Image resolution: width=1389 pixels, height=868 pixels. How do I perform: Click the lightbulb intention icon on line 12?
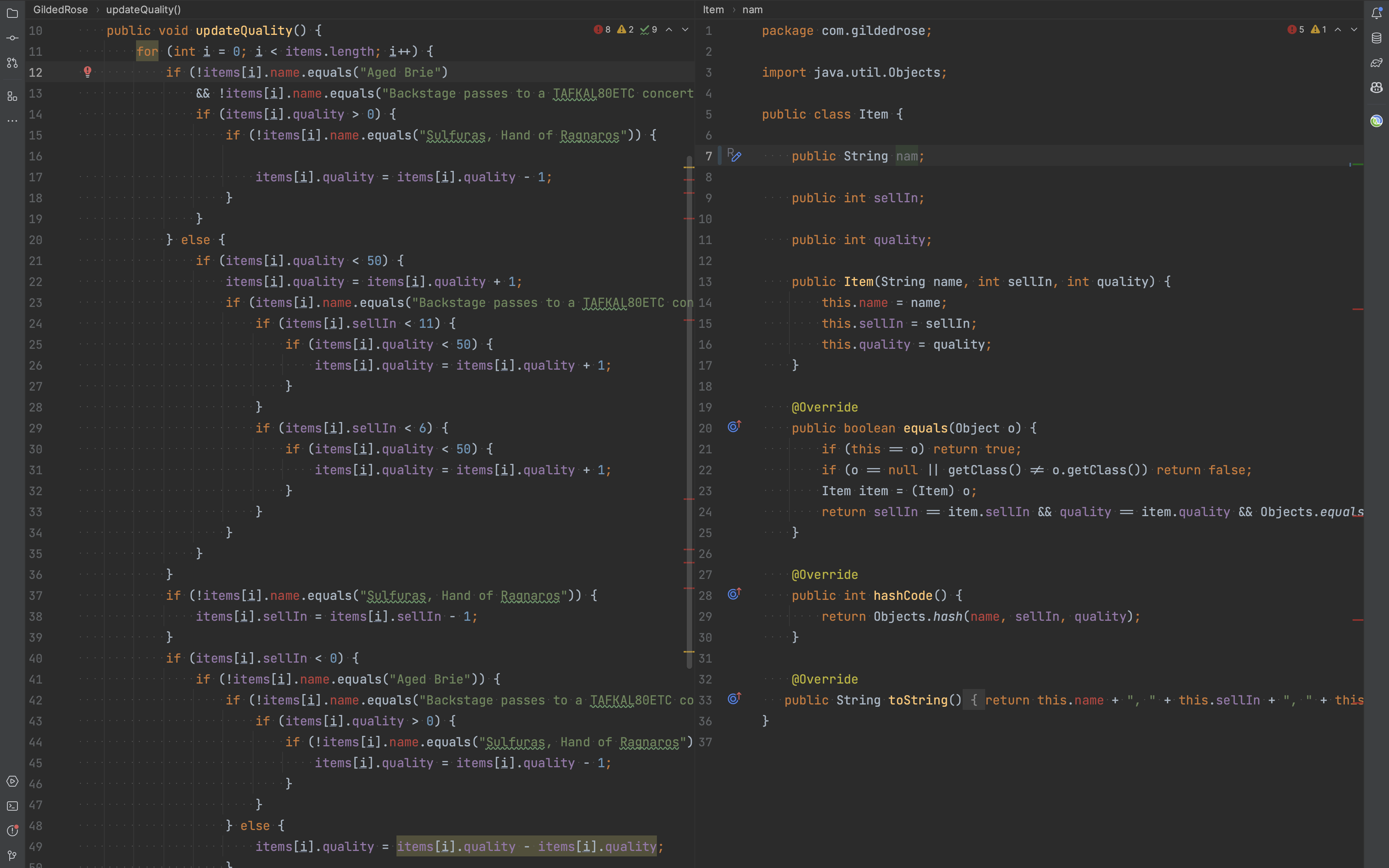click(88, 72)
